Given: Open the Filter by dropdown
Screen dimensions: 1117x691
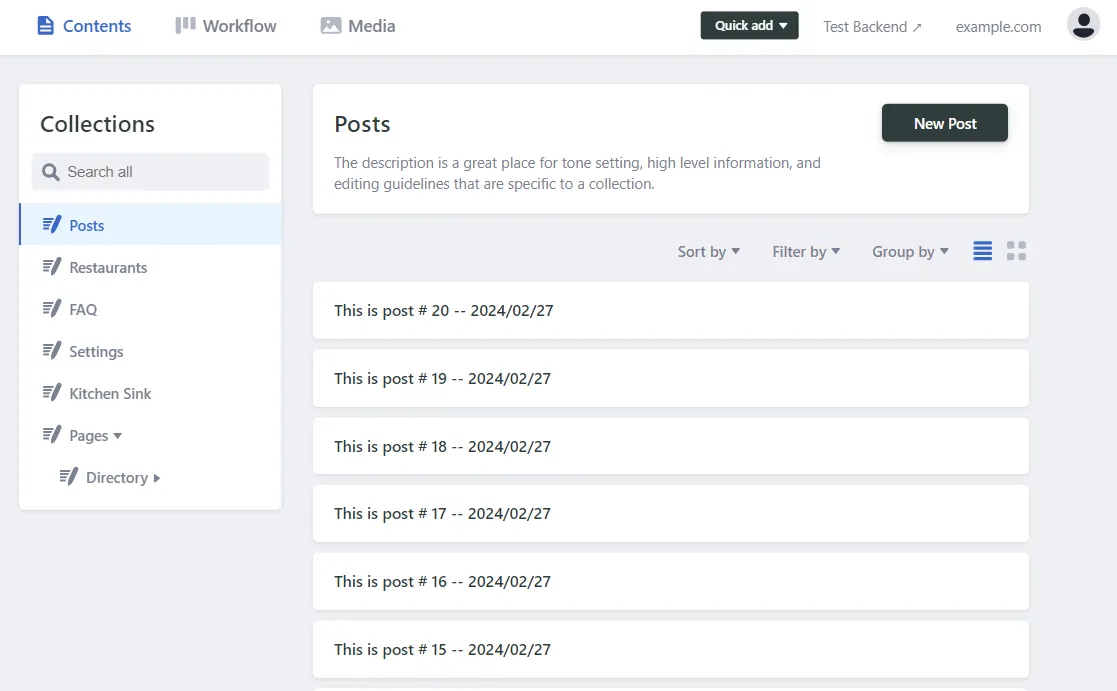Looking at the screenshot, I should coord(806,251).
